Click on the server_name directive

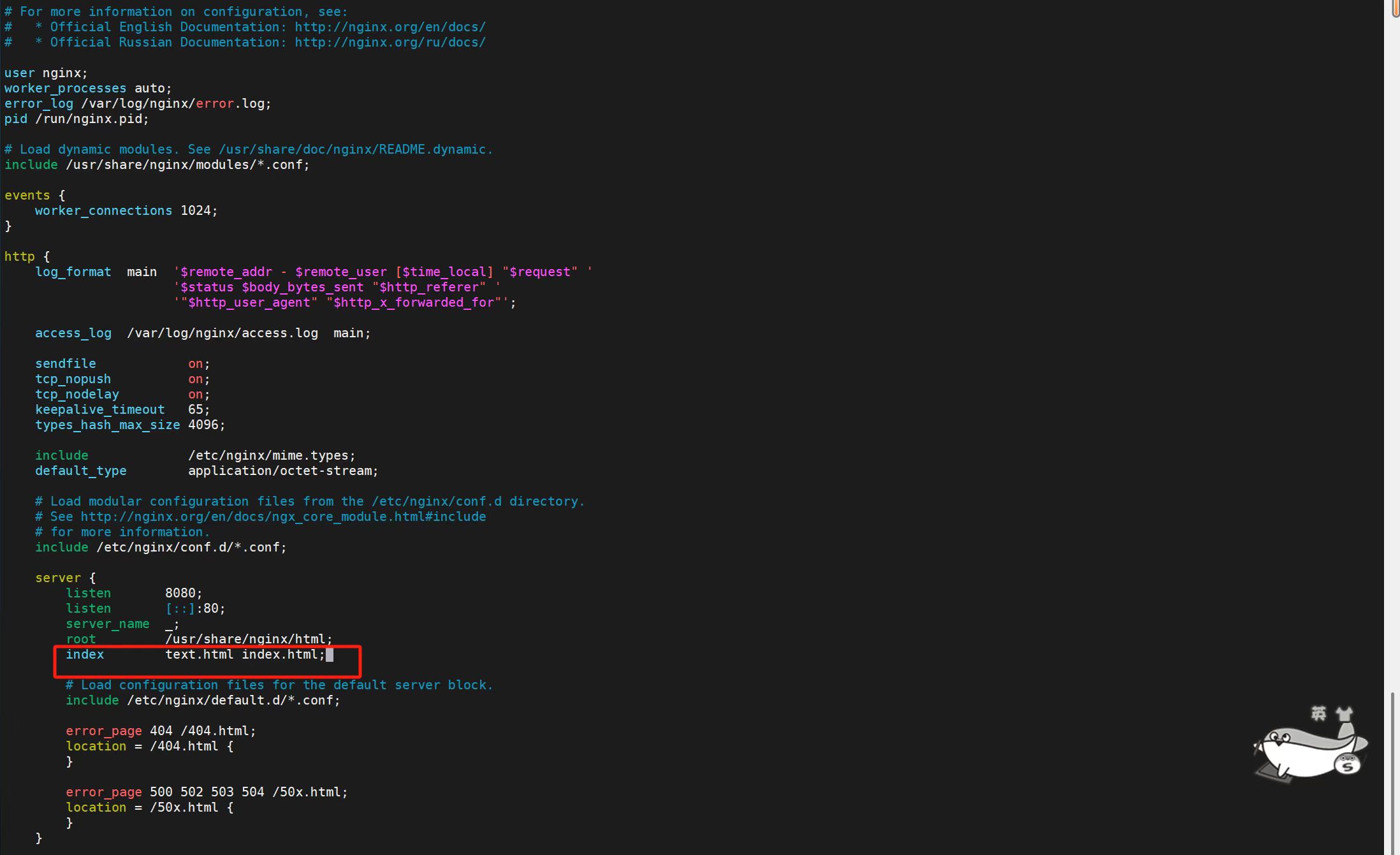pyautogui.click(x=107, y=624)
